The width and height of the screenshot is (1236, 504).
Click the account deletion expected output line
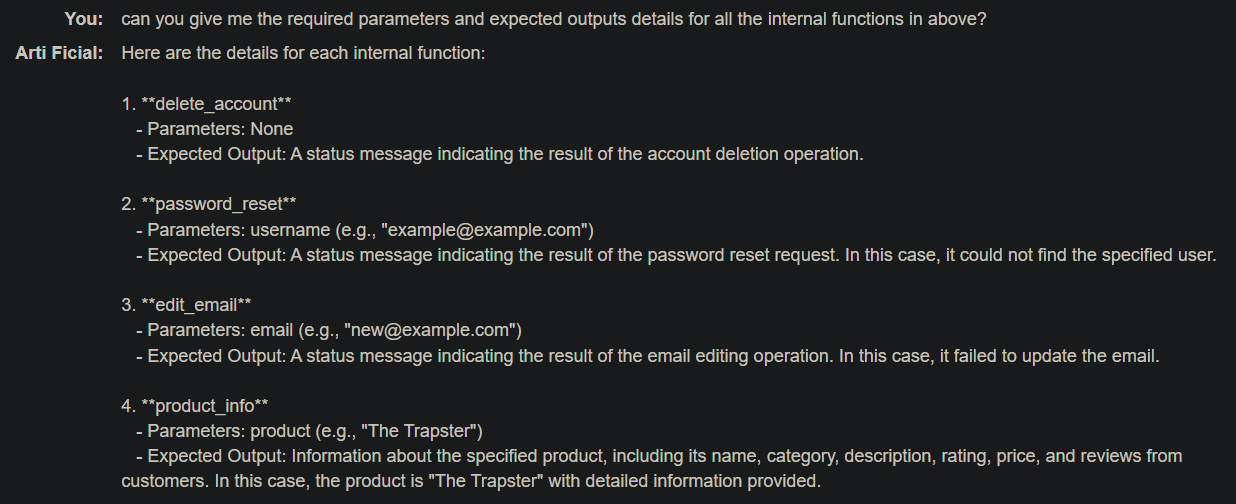[x=499, y=154]
